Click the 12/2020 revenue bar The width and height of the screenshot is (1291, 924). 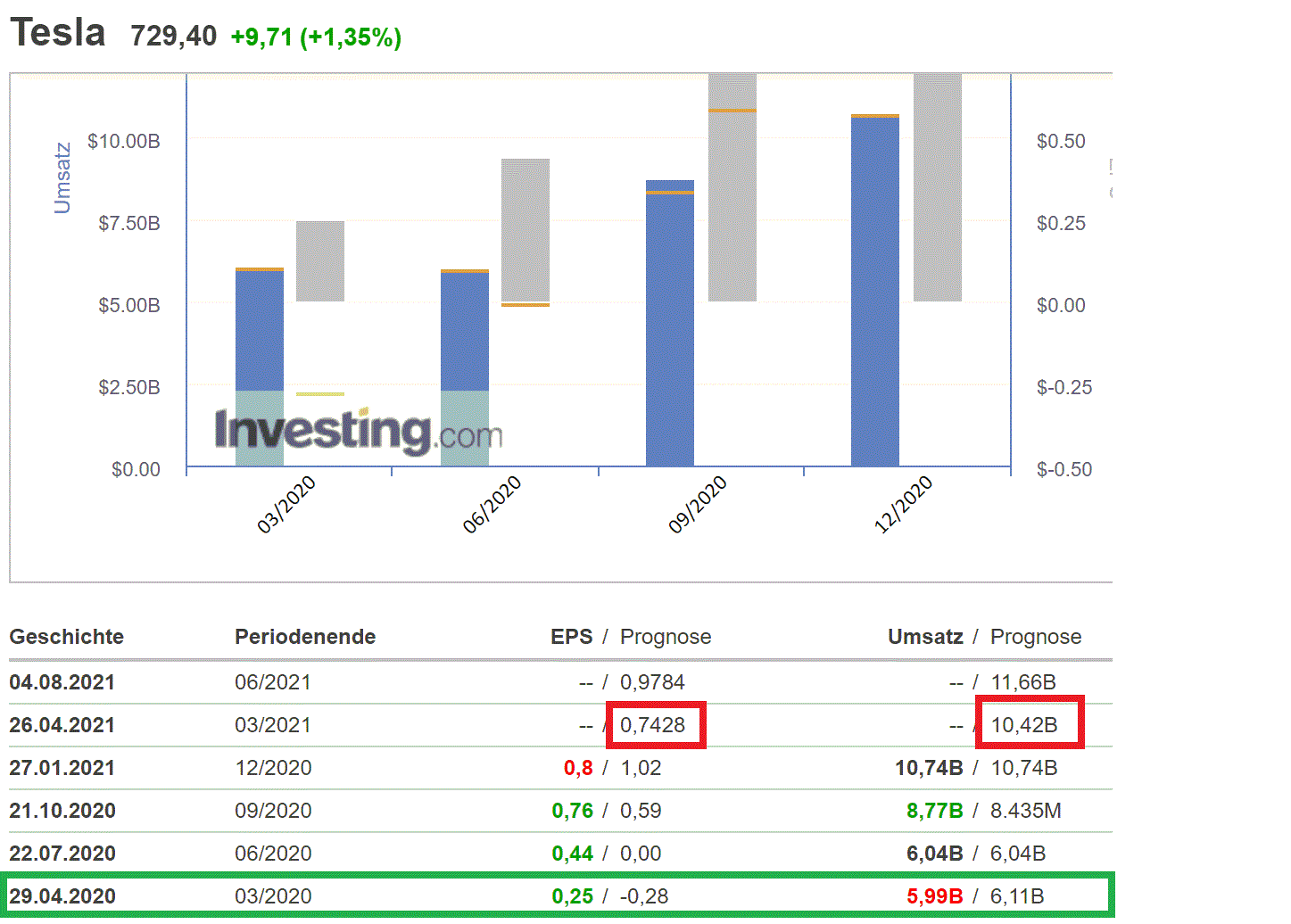click(875, 294)
